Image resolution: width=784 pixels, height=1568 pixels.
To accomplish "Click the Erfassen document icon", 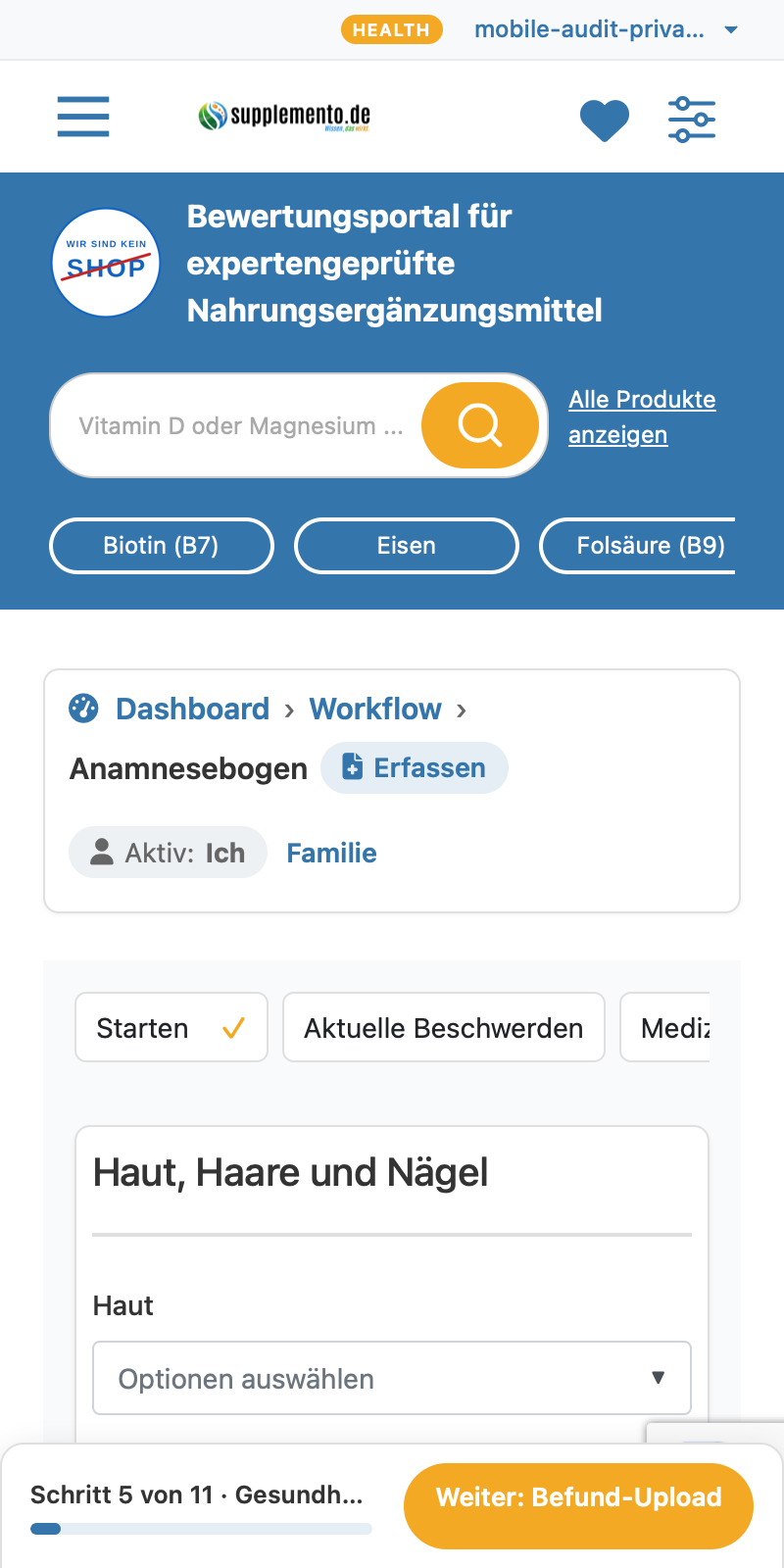I will click(x=352, y=767).
